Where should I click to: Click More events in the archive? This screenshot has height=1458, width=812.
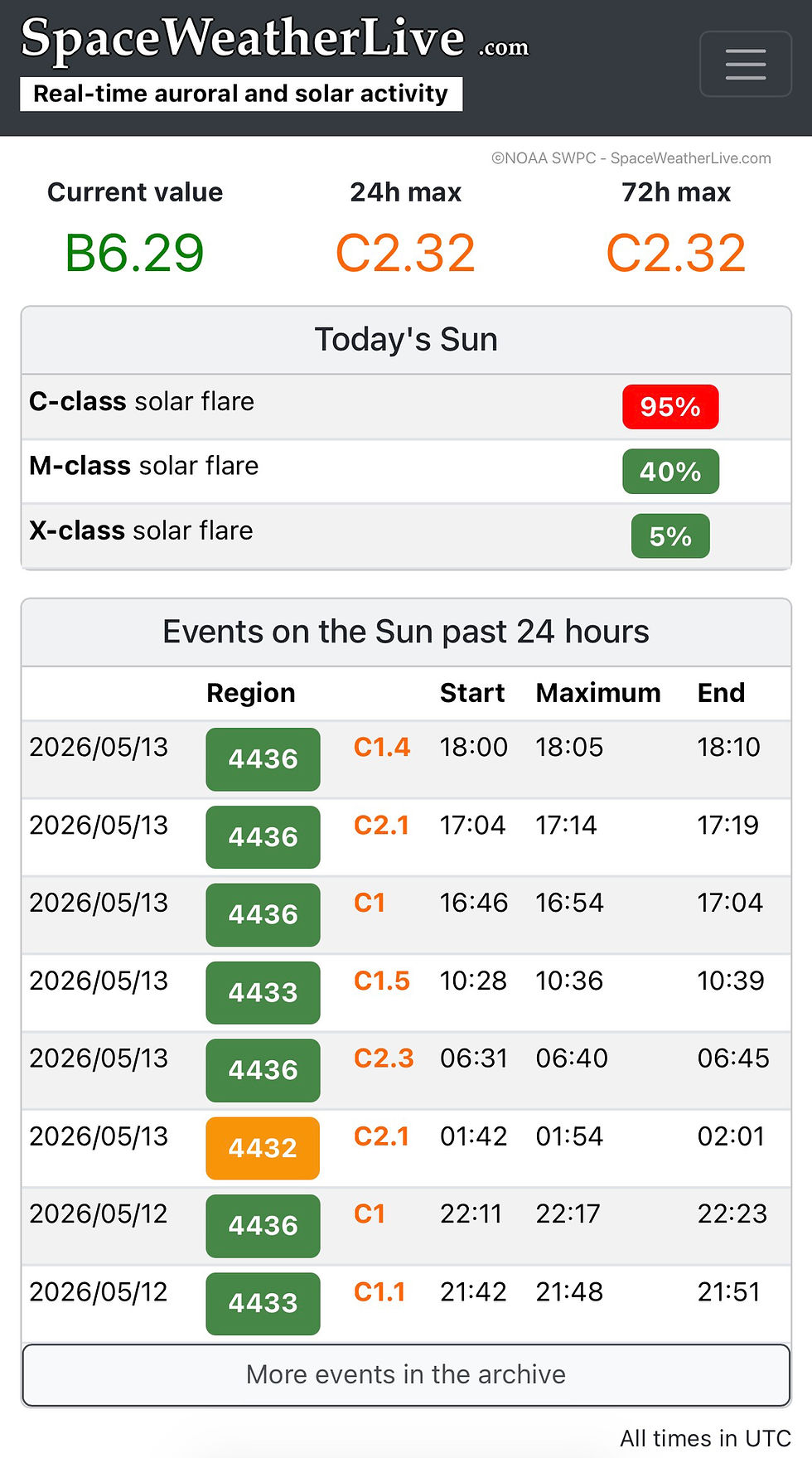tap(406, 1375)
